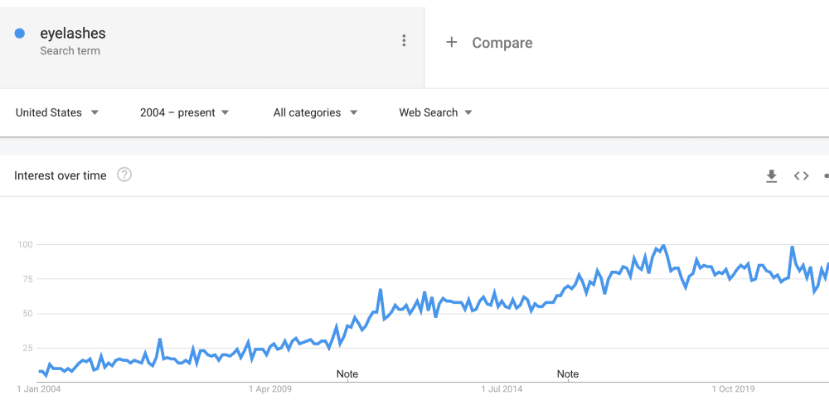This screenshot has height=405, width=829.
Task: Open the Web Search type dropdown
Action: click(436, 113)
